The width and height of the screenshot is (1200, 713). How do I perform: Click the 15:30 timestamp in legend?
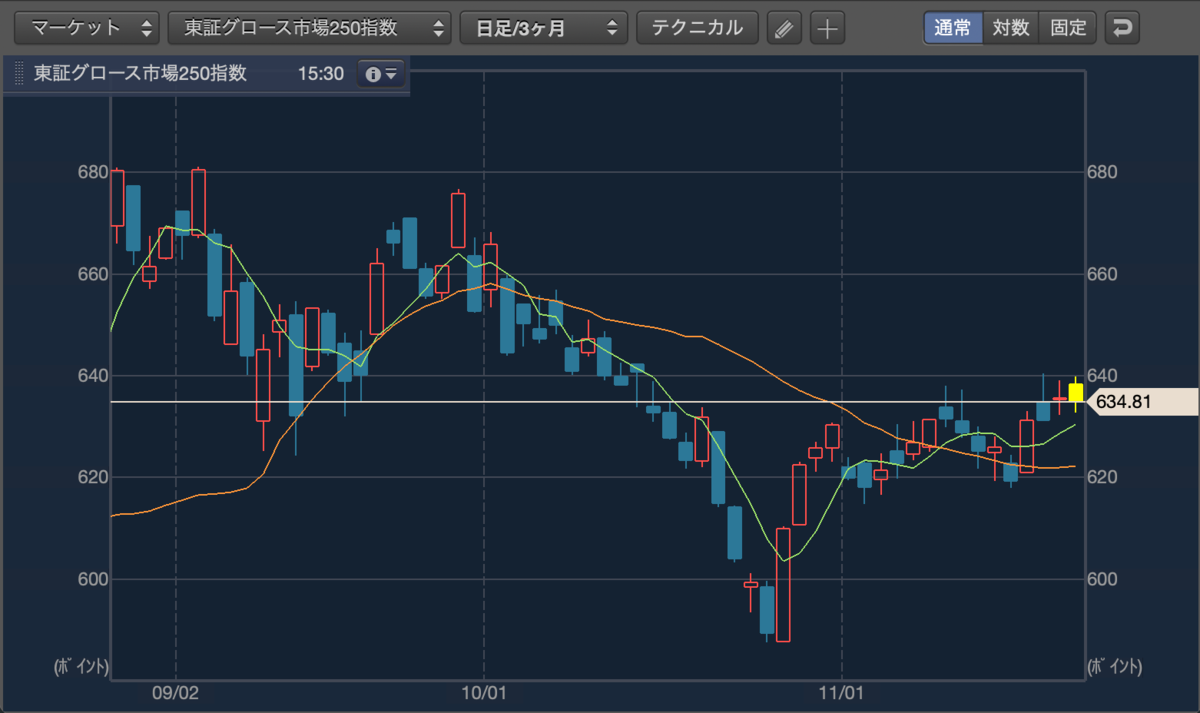click(x=321, y=74)
